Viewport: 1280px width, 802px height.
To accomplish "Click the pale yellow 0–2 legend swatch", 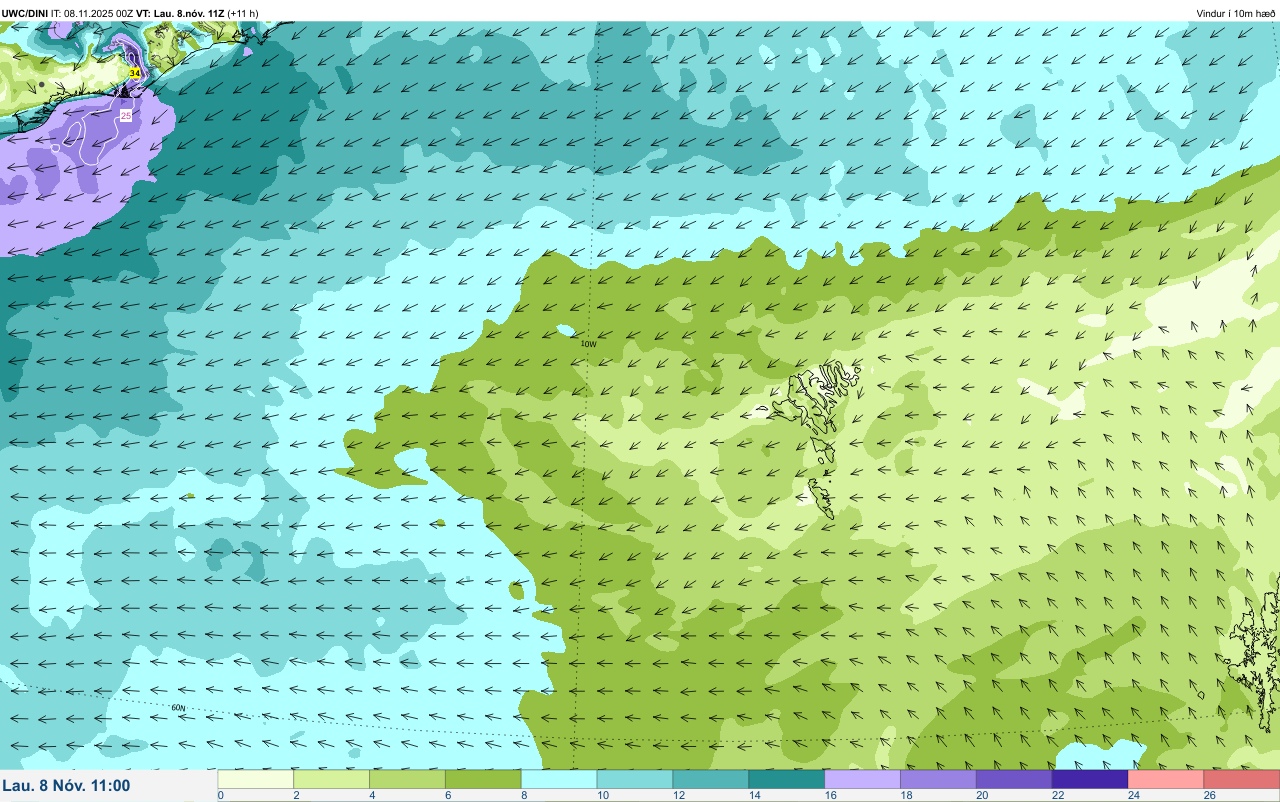I will [255, 779].
